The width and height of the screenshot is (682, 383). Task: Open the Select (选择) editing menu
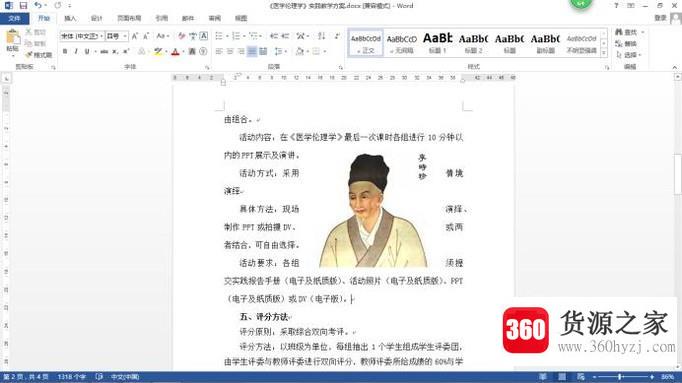pyautogui.click(x=628, y=55)
